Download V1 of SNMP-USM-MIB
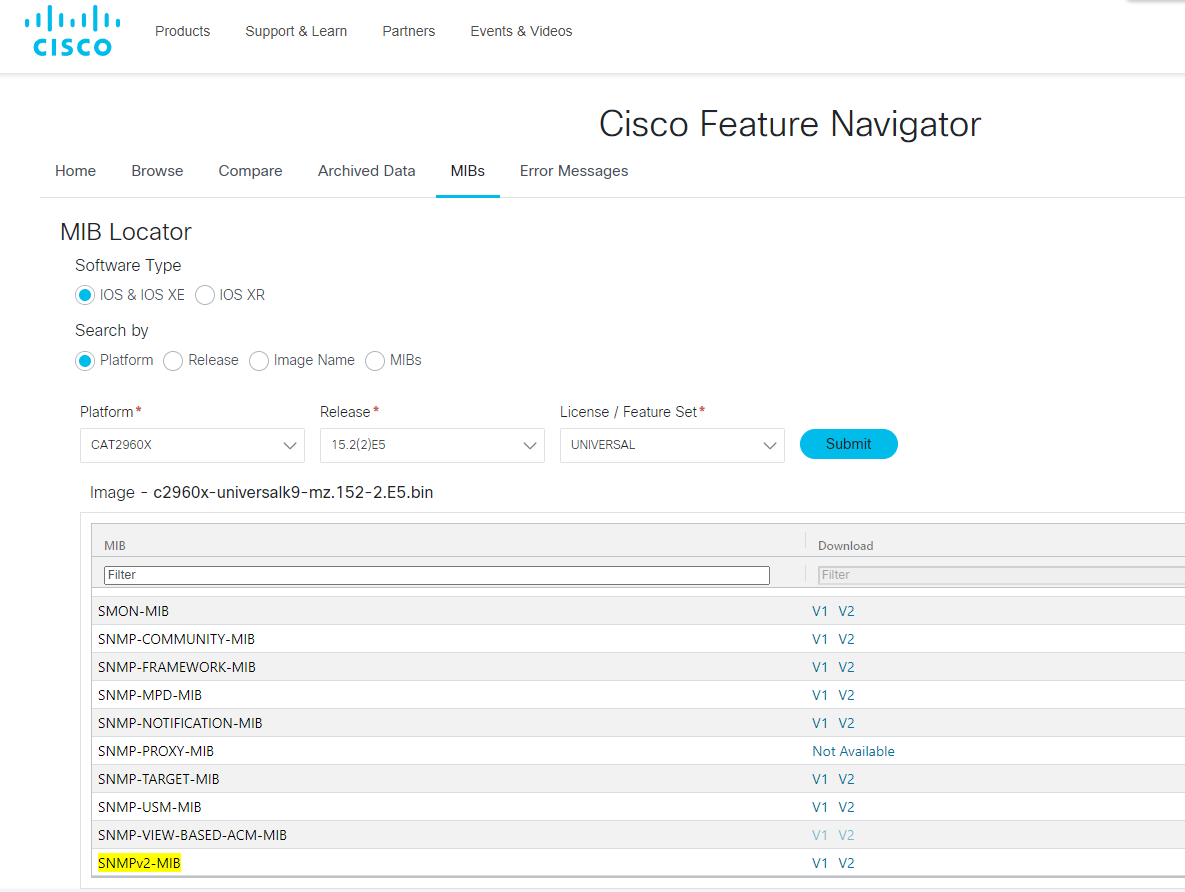 coord(820,807)
